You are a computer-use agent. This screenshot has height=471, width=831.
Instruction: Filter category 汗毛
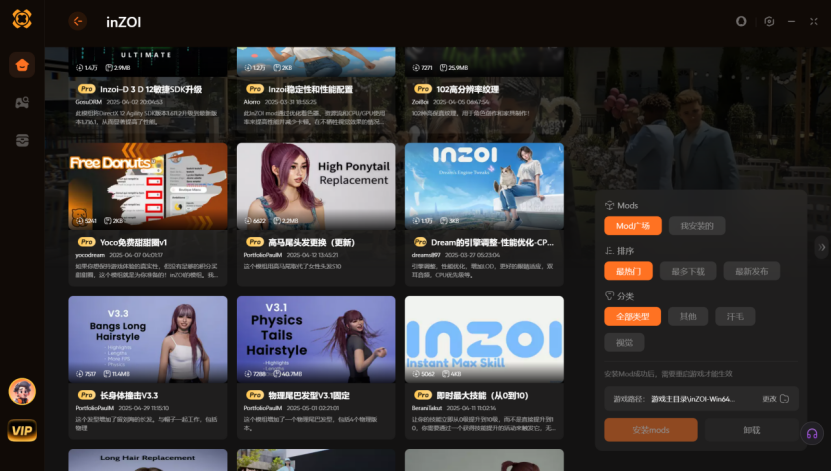click(x=735, y=316)
